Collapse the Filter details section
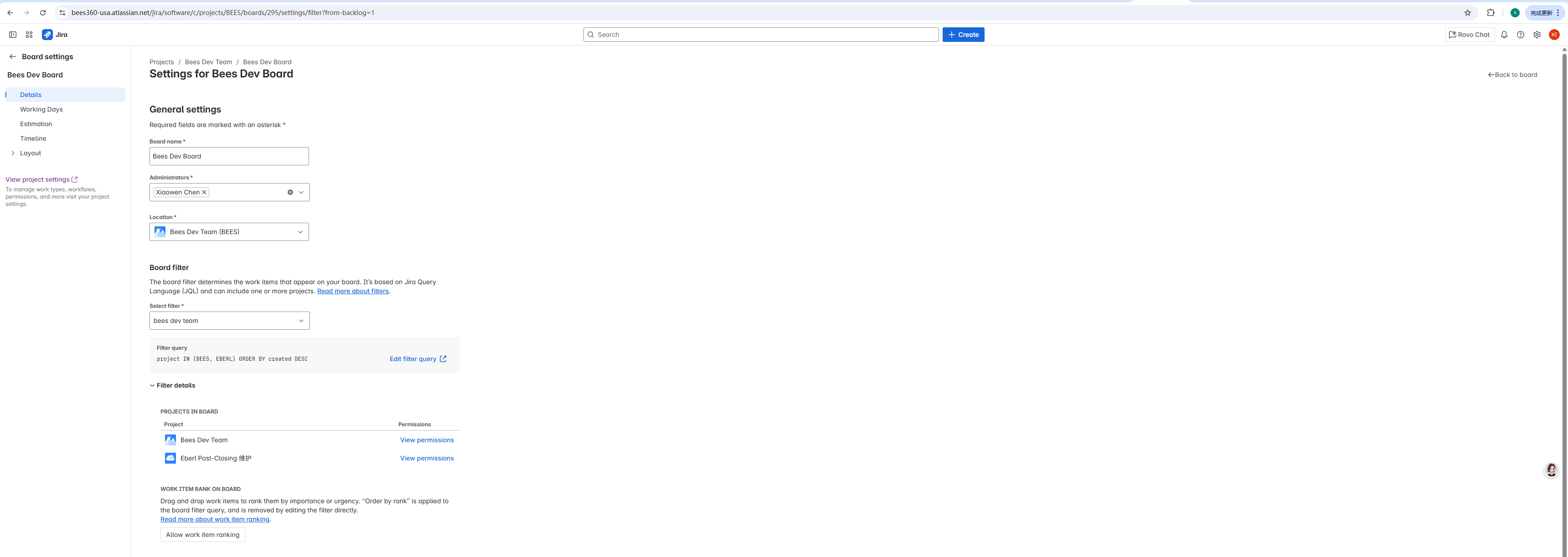1568x557 pixels. (172, 385)
